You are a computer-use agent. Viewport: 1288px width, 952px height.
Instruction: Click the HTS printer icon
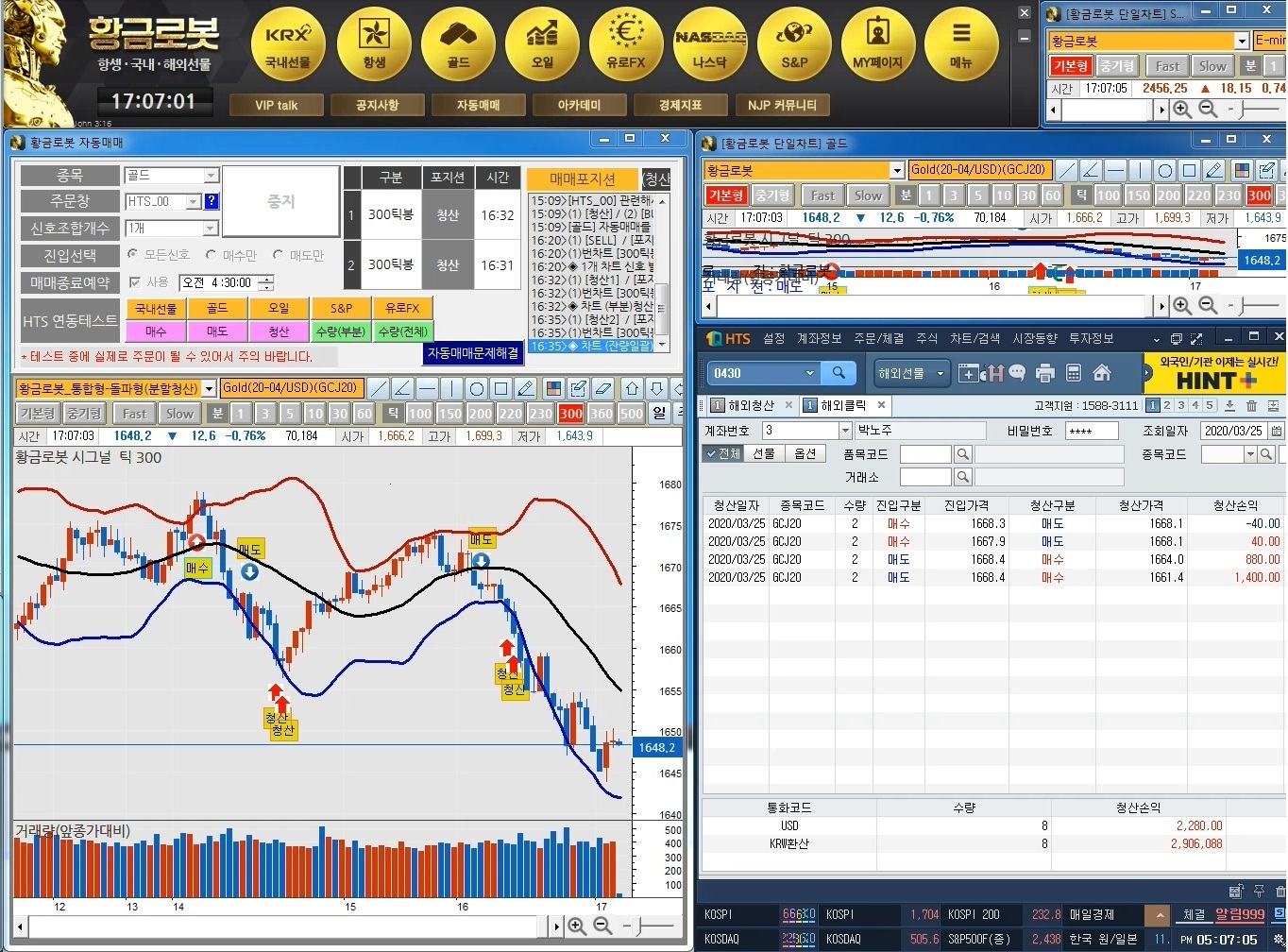[x=1044, y=373]
